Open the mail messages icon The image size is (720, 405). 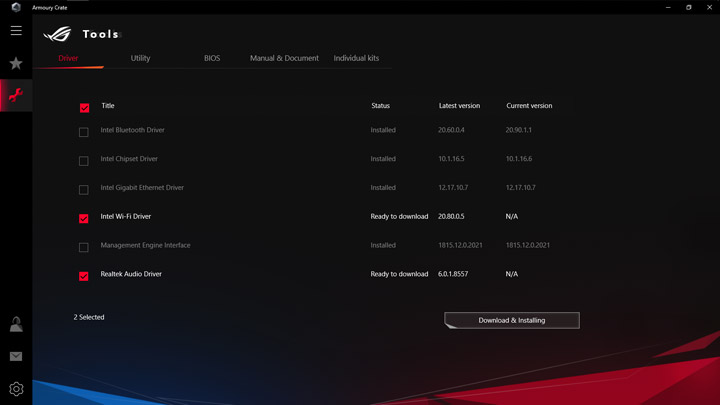click(16, 356)
